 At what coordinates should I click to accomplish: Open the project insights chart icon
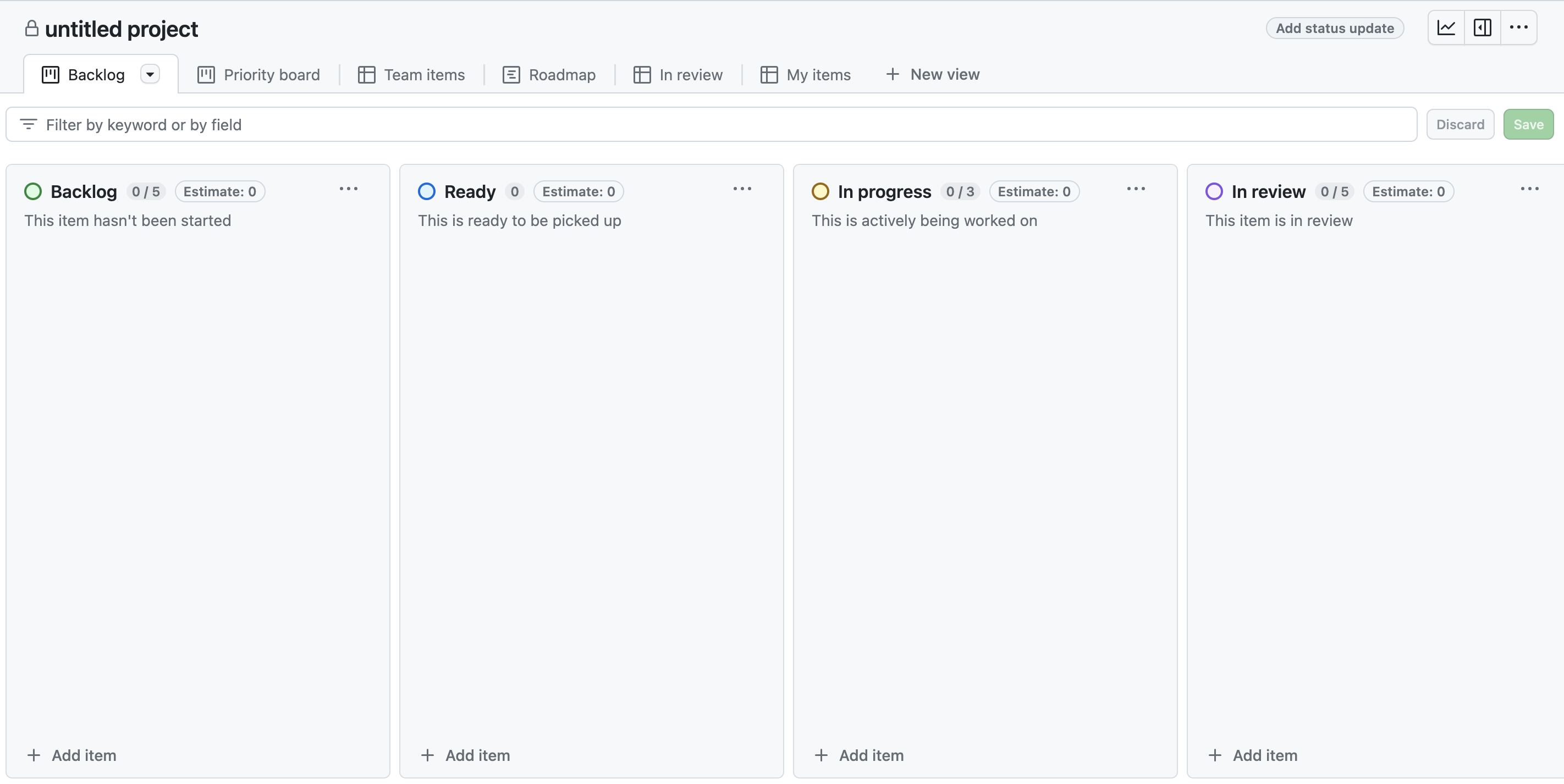pyautogui.click(x=1446, y=27)
